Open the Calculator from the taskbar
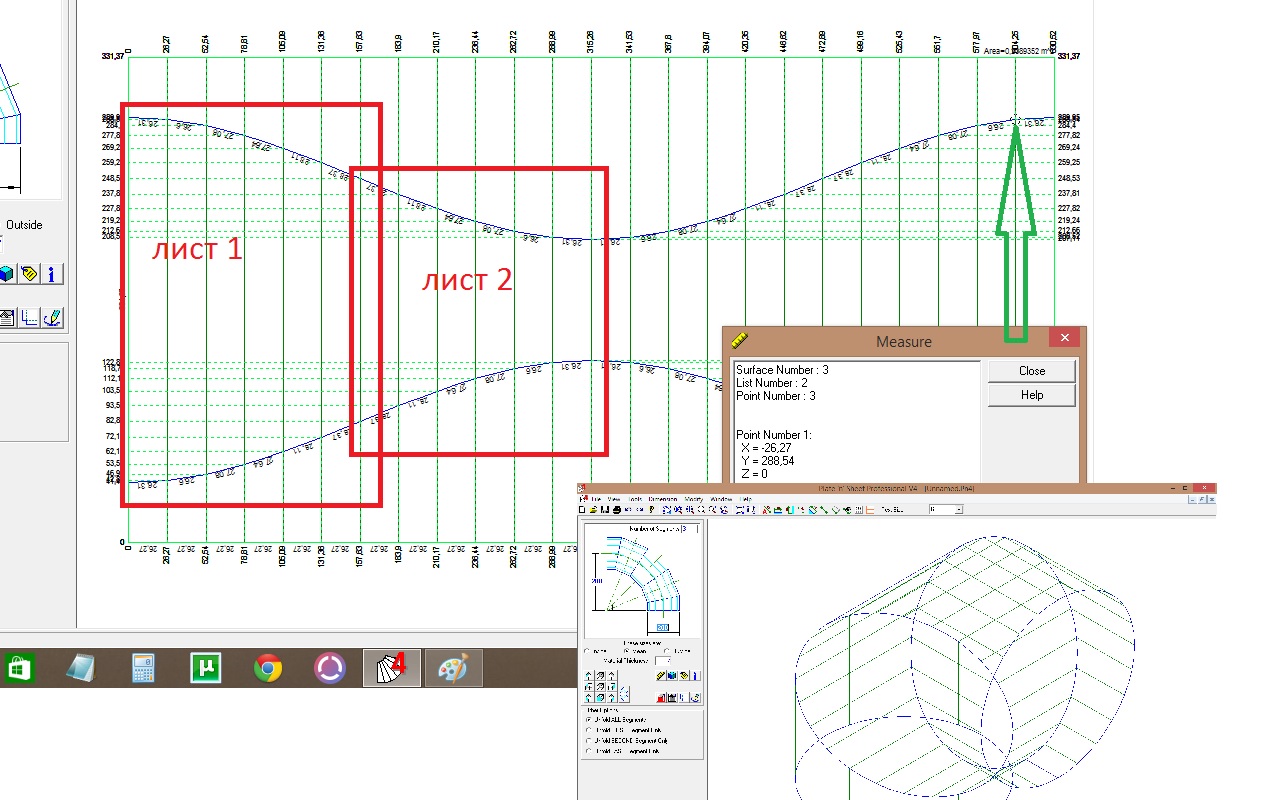 click(145, 667)
